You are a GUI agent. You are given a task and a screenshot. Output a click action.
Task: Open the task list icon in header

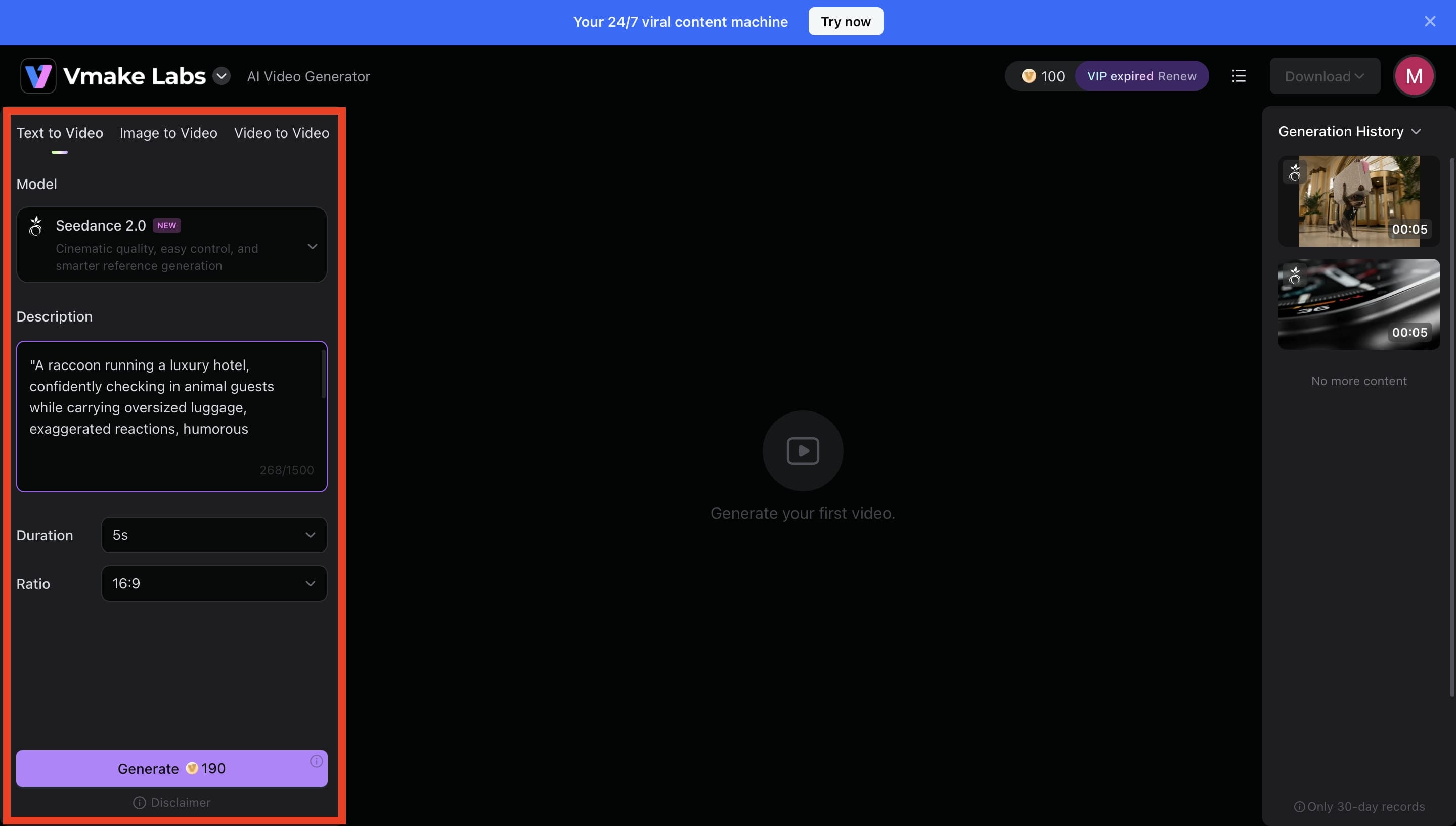[1239, 76]
